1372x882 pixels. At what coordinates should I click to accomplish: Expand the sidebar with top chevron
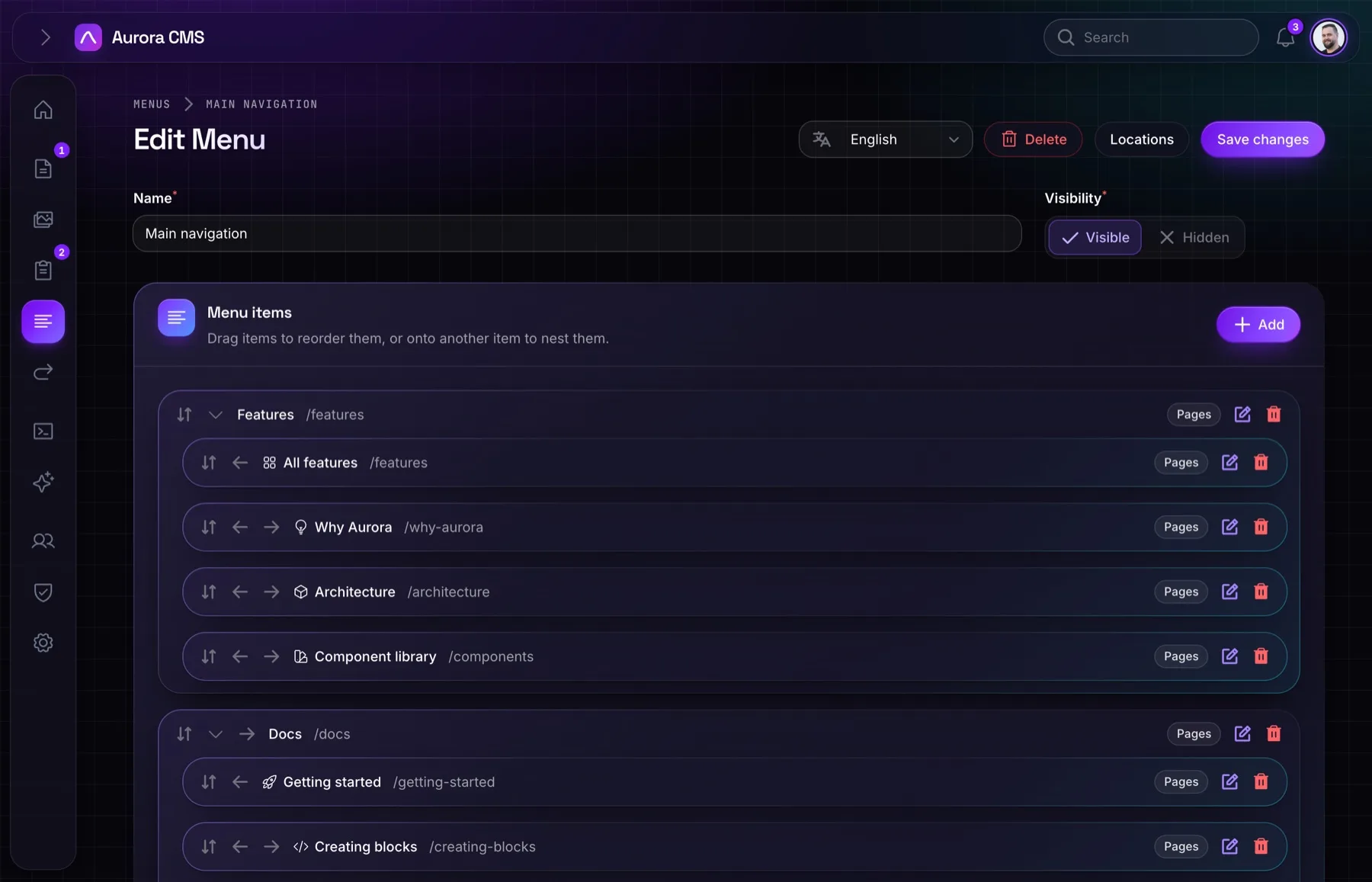(x=45, y=37)
